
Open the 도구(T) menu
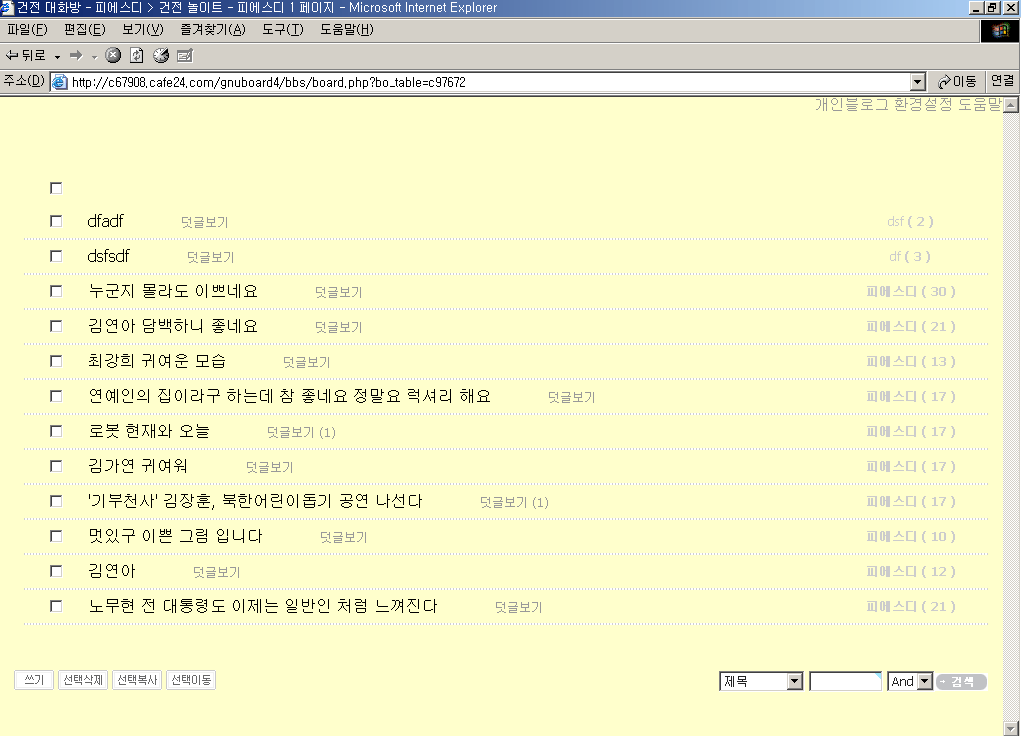[x=283, y=30]
